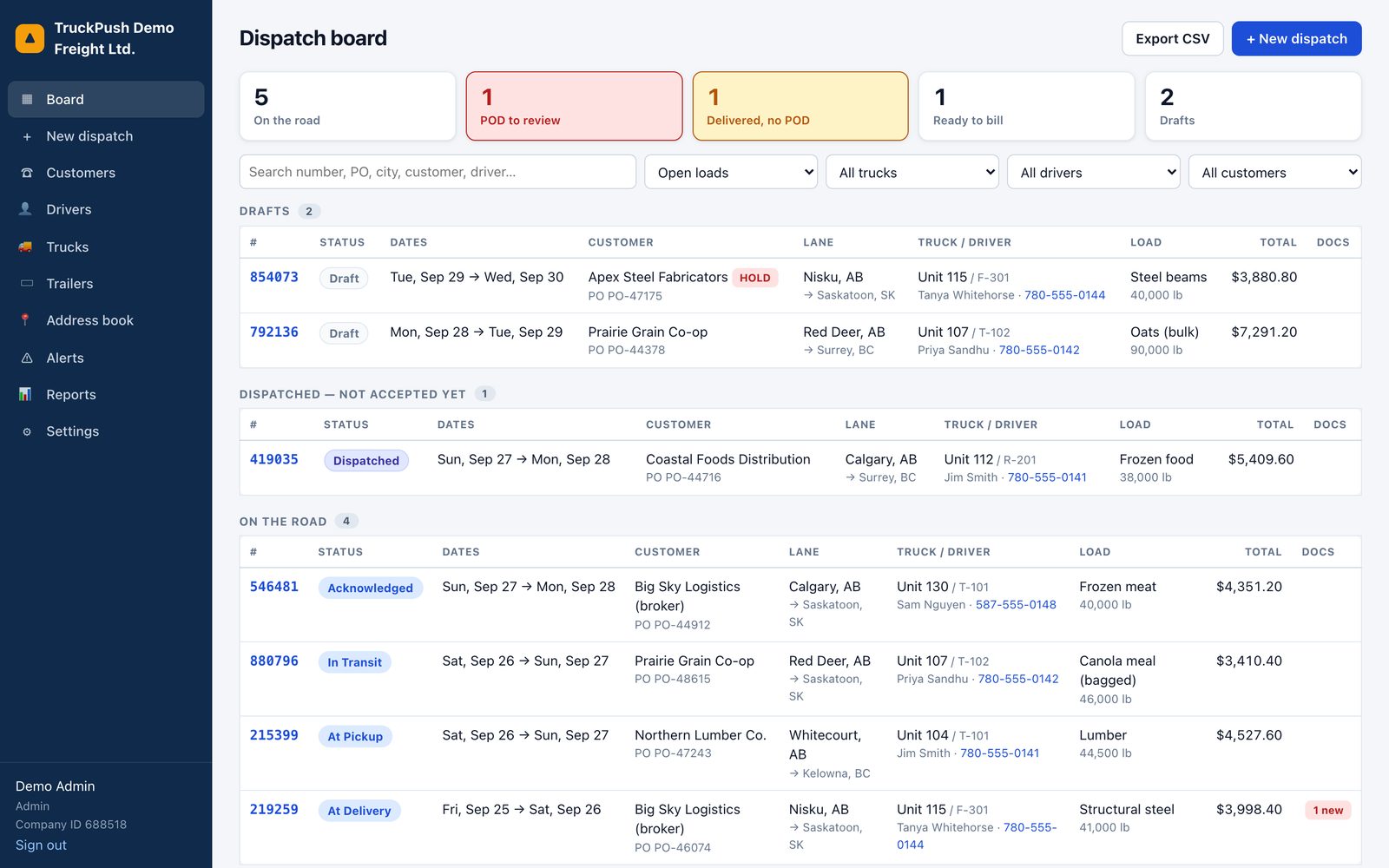Click the Drafts summary card

pyautogui.click(x=1253, y=106)
